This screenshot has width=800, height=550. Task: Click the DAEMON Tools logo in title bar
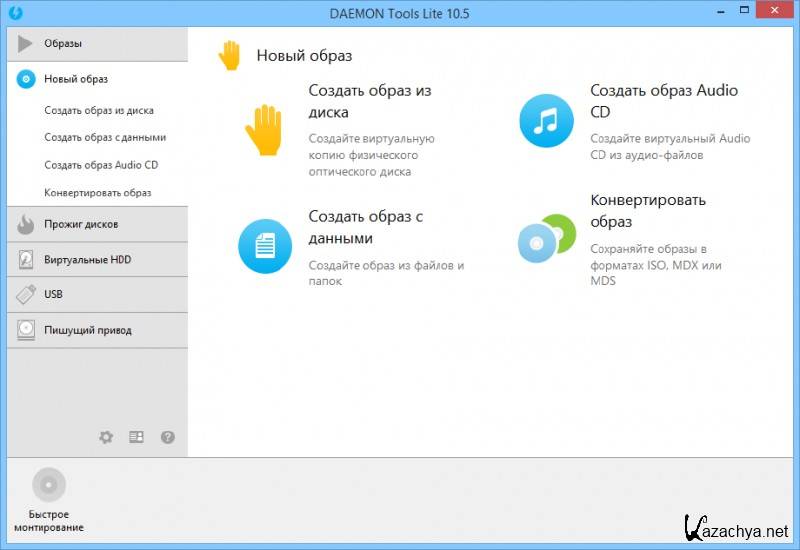click(16, 12)
